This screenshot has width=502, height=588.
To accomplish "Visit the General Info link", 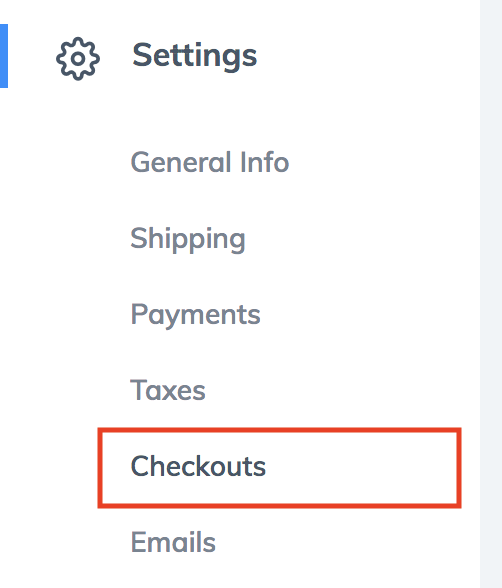I will (x=210, y=162).
